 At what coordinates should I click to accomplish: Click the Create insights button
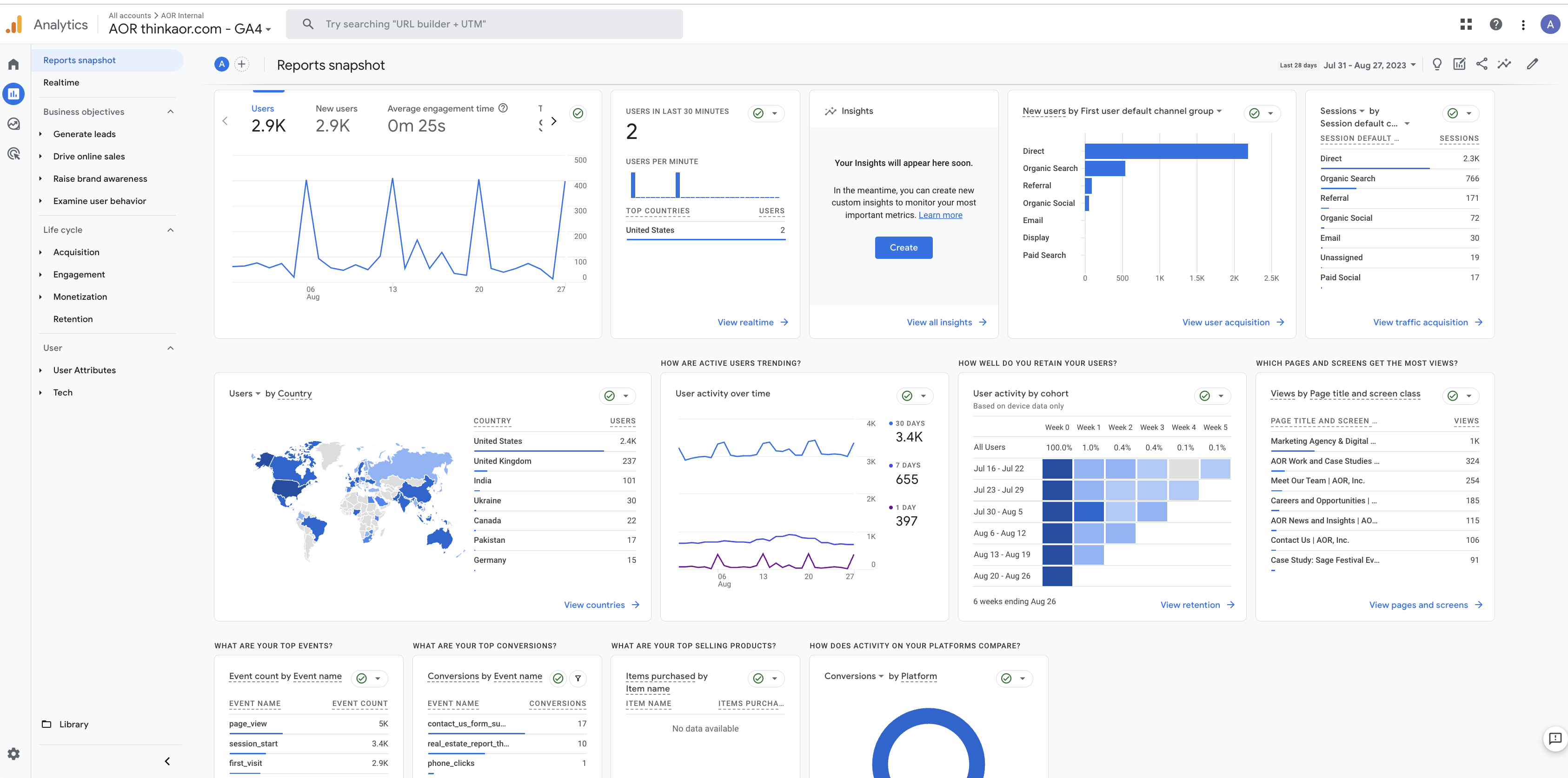[x=904, y=248]
